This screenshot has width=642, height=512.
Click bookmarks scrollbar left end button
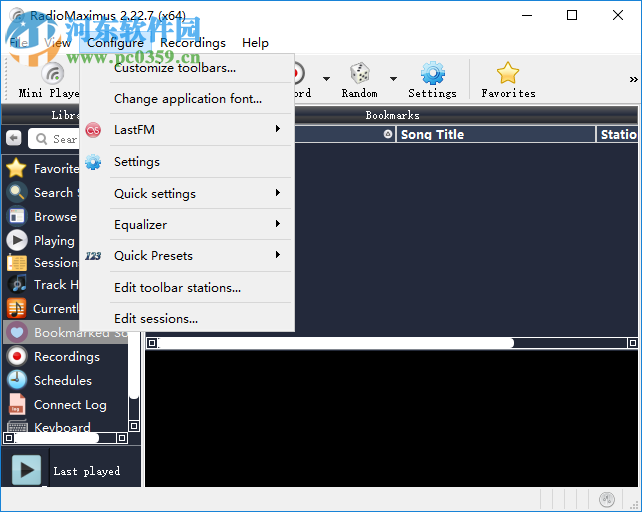(152, 343)
